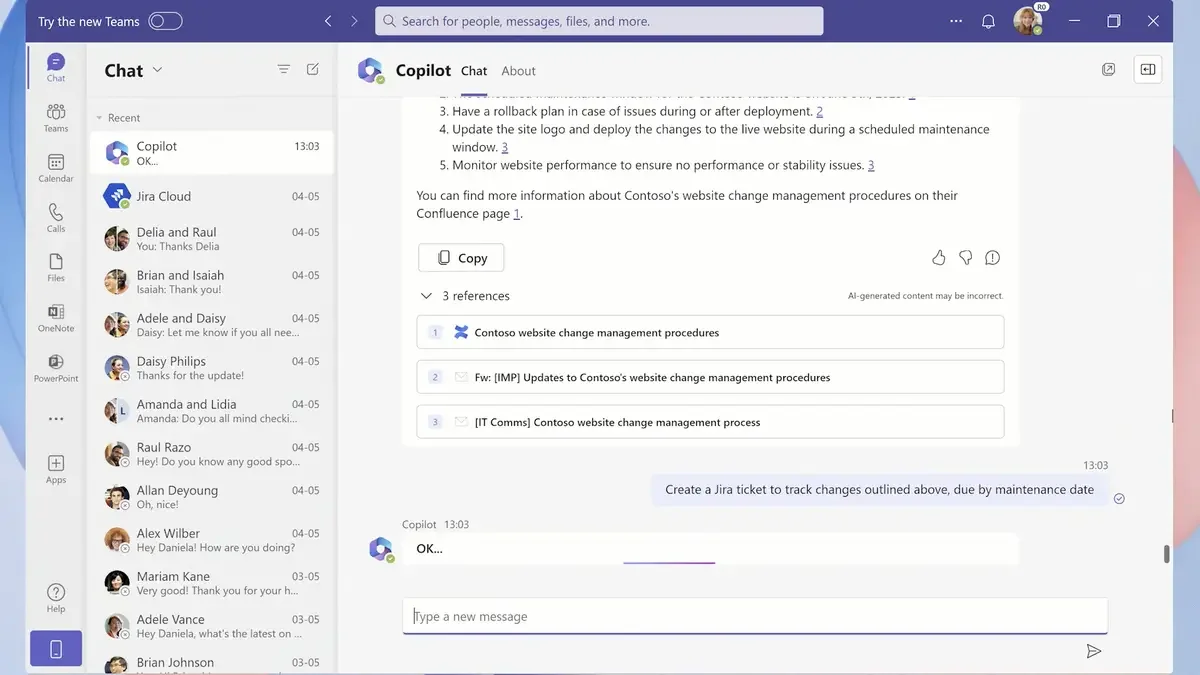Open the Calendar in the sidebar
This screenshot has height=675, width=1200.
coord(56,167)
